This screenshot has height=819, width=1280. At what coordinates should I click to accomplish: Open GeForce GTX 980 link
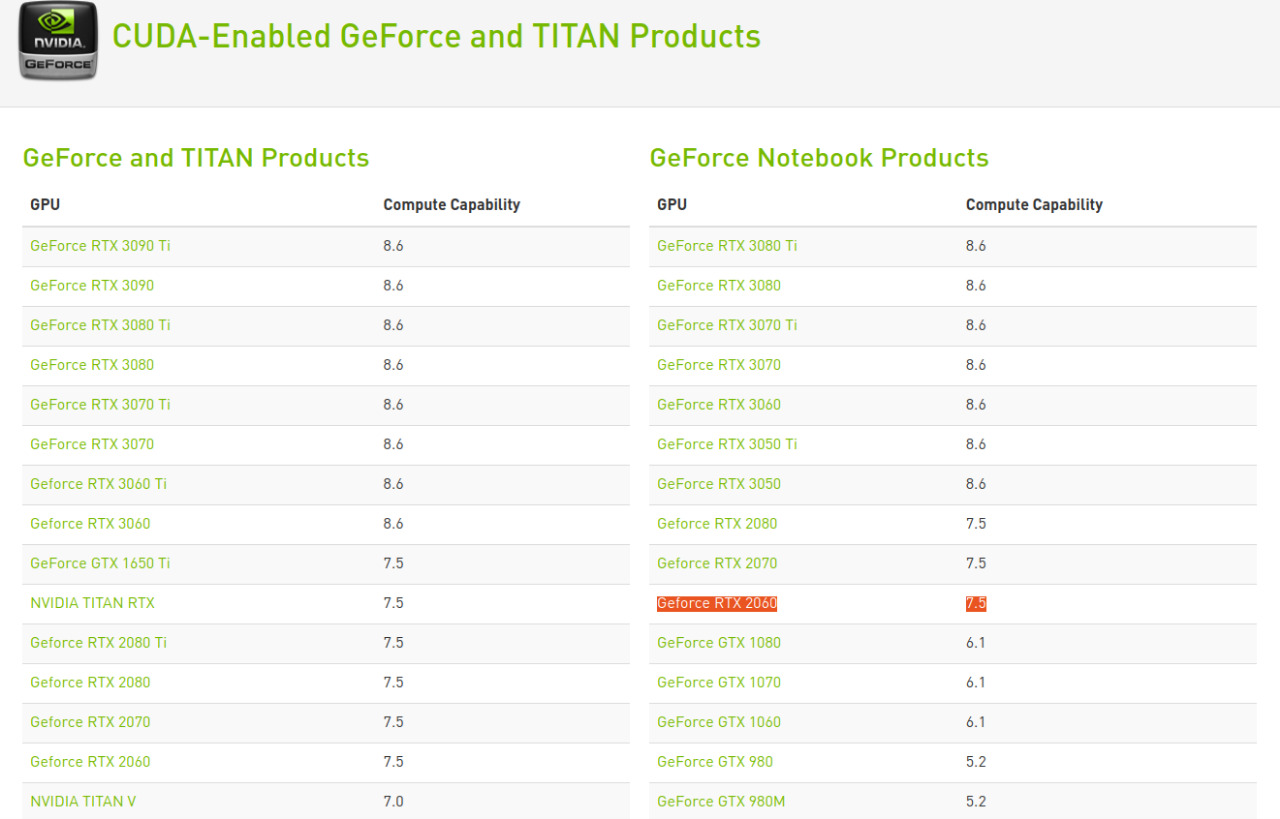tap(715, 762)
